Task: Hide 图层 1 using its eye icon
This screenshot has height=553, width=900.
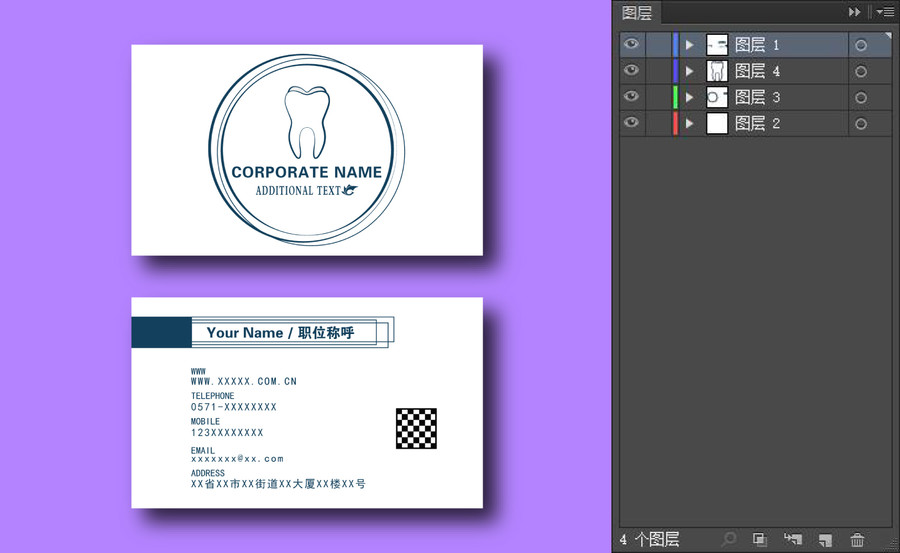Action: point(631,44)
